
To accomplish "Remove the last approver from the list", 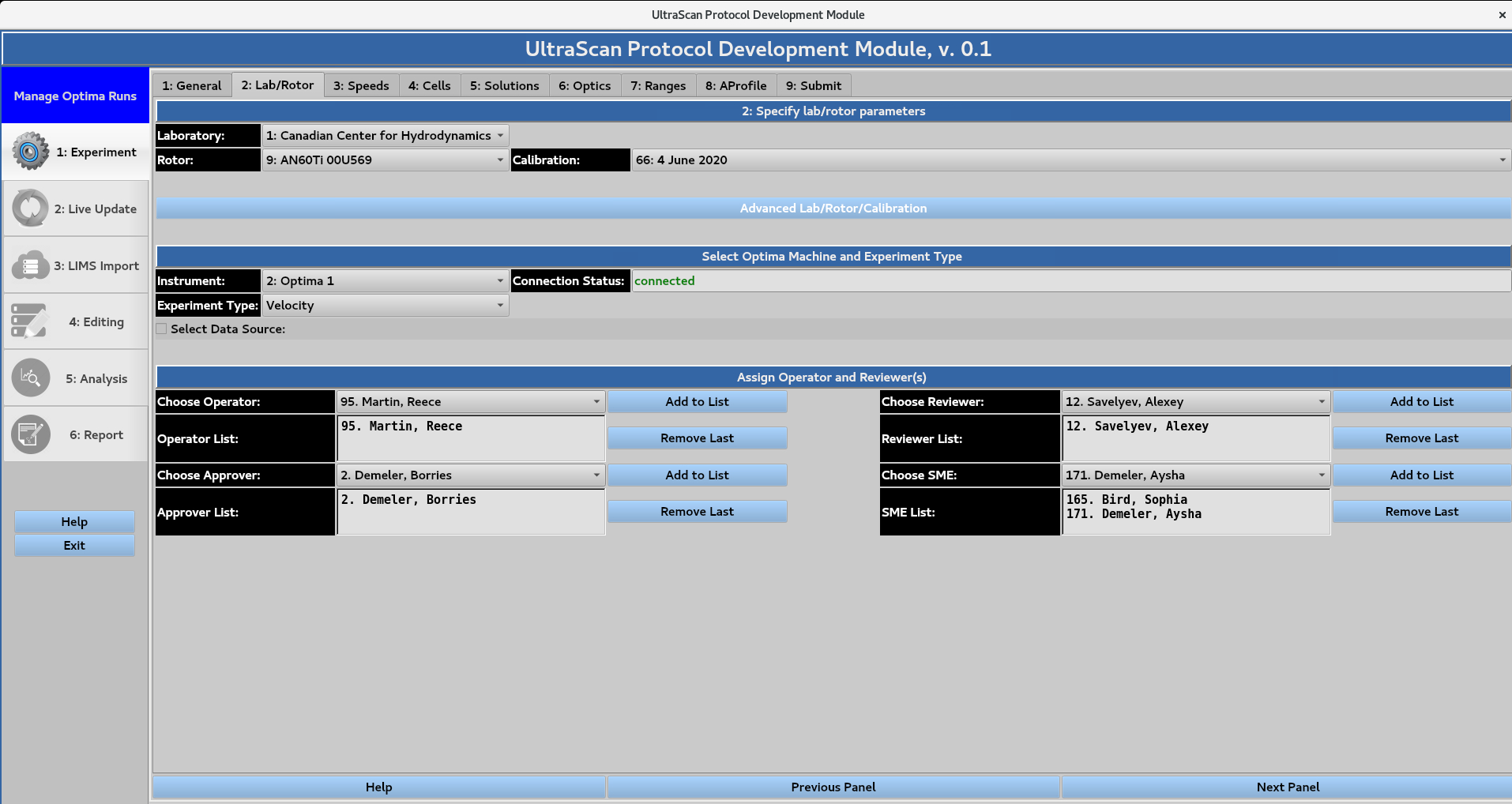I will tap(697, 511).
